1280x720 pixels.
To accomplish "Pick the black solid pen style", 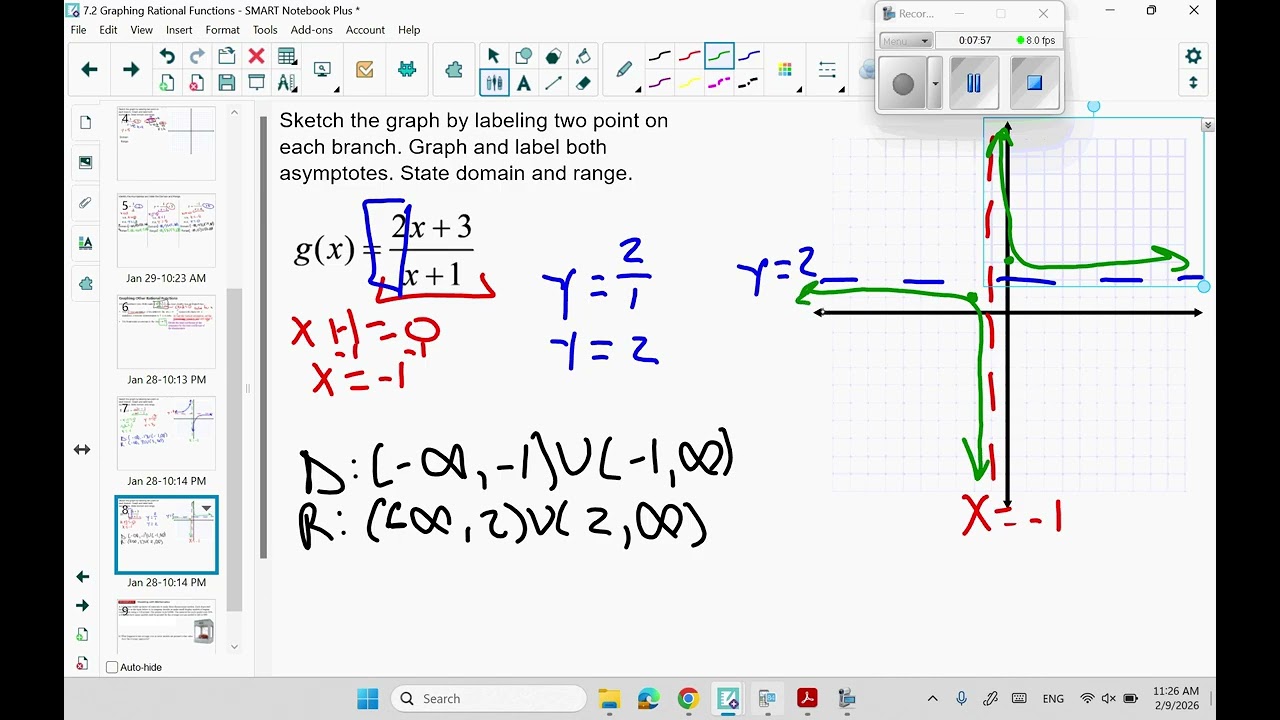I will pyautogui.click(x=660, y=56).
